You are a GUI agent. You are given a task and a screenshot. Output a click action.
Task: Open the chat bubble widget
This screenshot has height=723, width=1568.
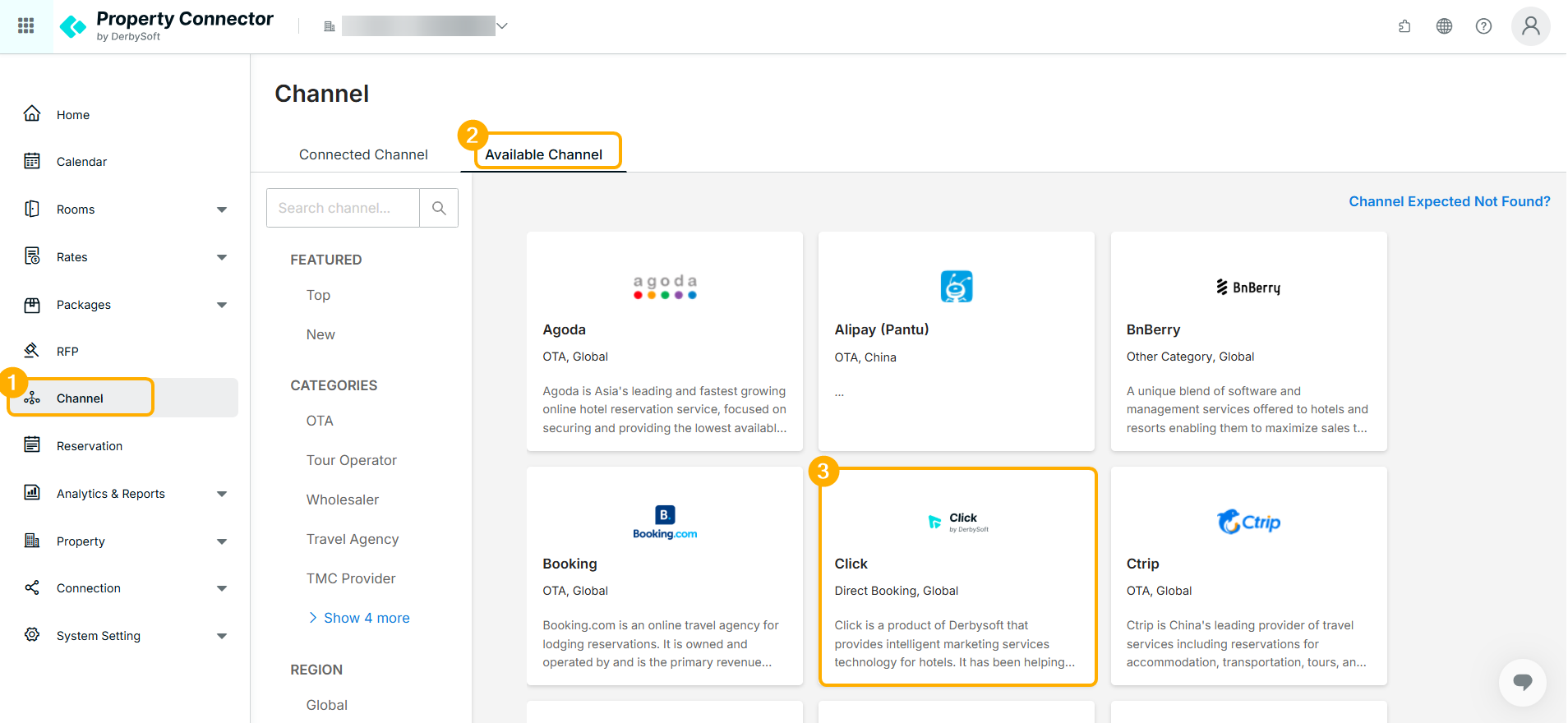point(1522,682)
